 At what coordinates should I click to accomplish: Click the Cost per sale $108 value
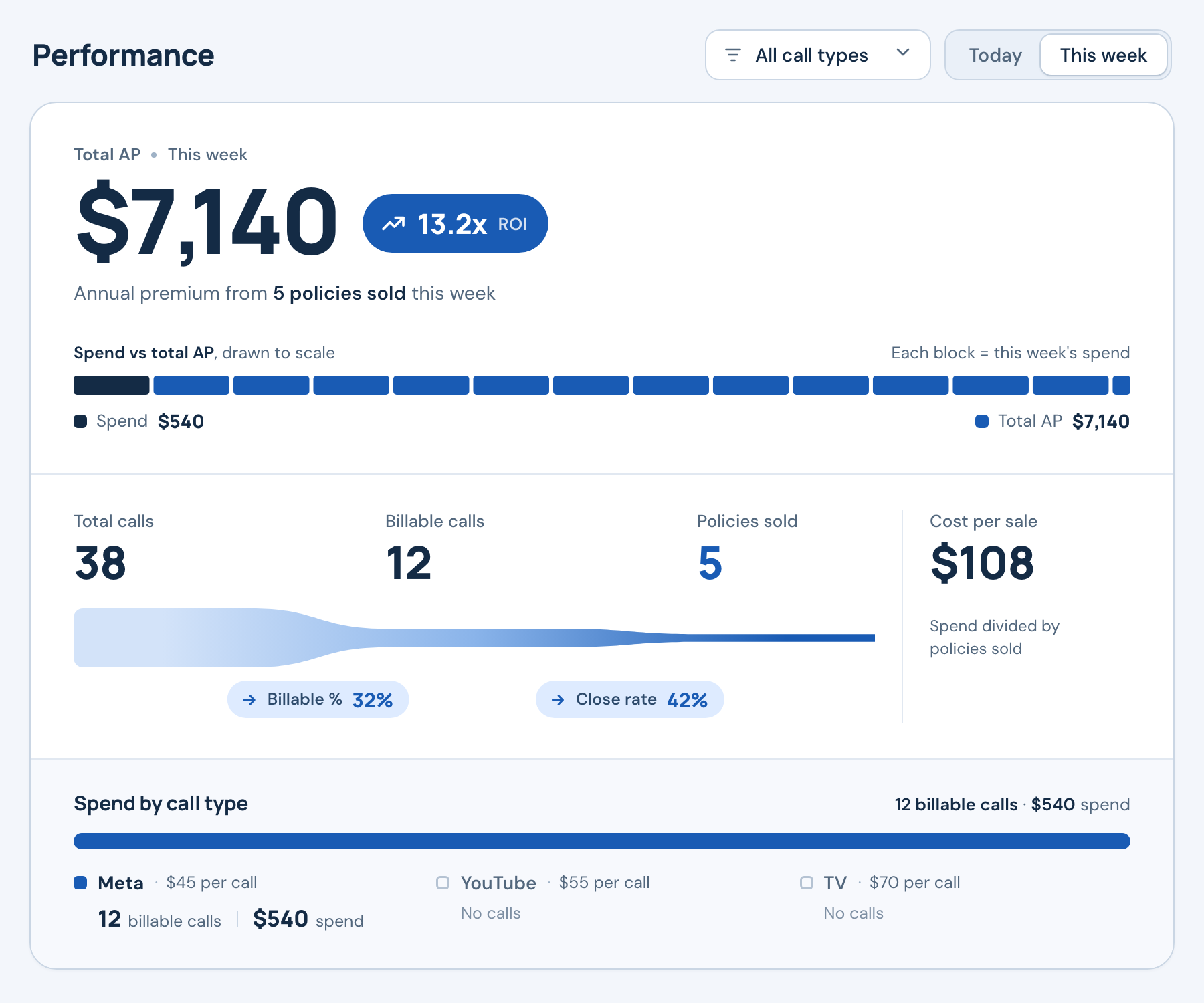(x=982, y=563)
